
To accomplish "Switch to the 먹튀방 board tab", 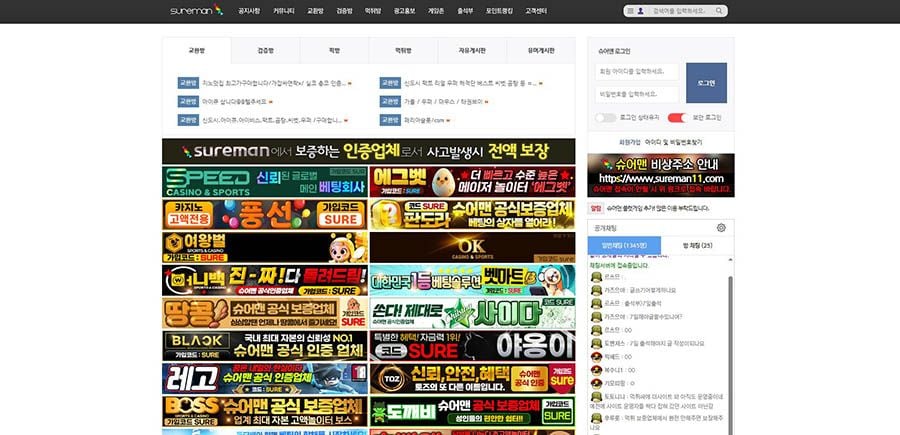I will (x=403, y=51).
